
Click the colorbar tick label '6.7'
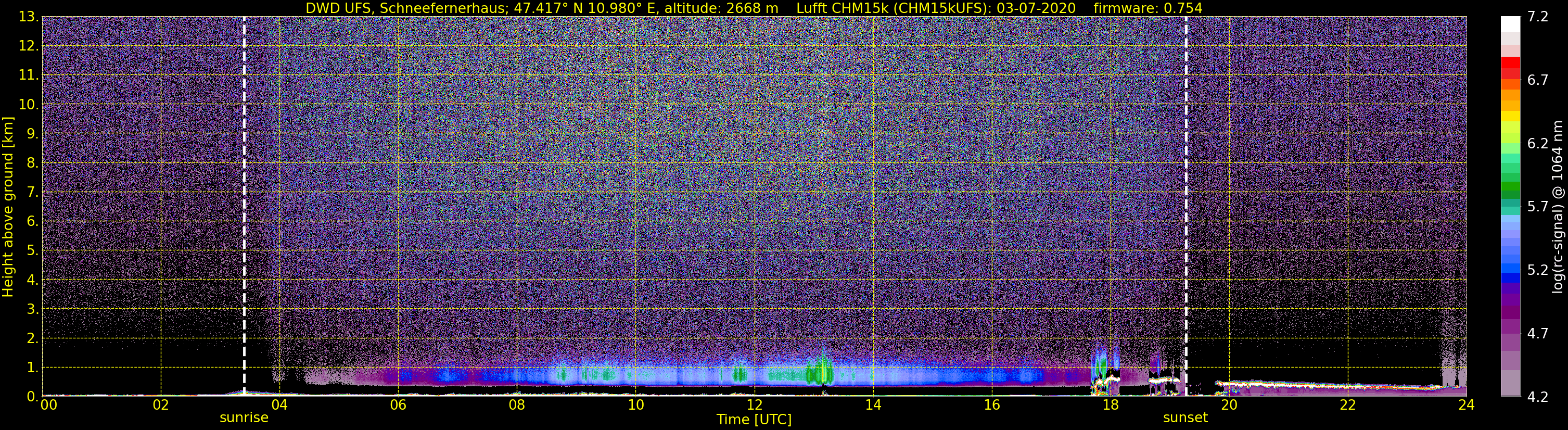pyautogui.click(x=1538, y=80)
